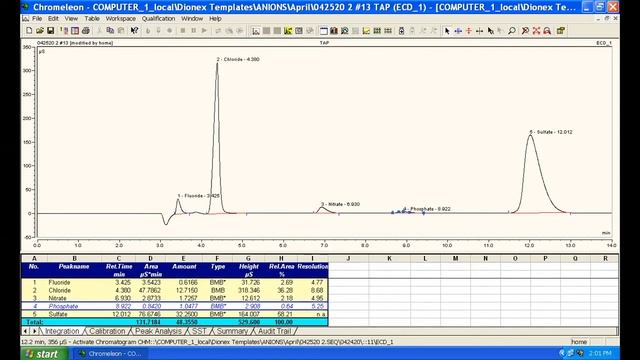
Task: Click the context help pointer icon
Action: 134,31
